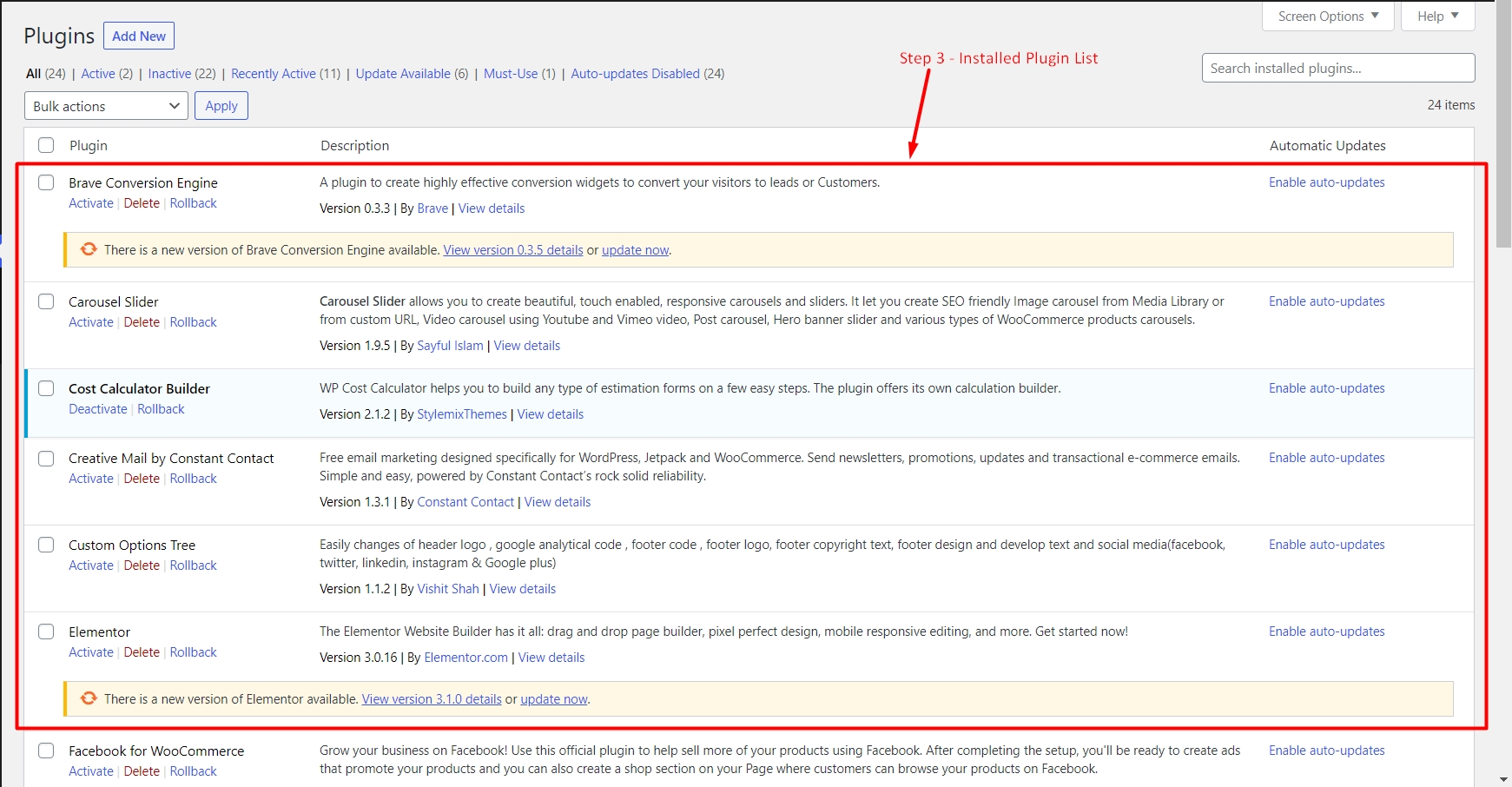
Task: Check the Carousel Slider checkbox
Action: click(46, 301)
